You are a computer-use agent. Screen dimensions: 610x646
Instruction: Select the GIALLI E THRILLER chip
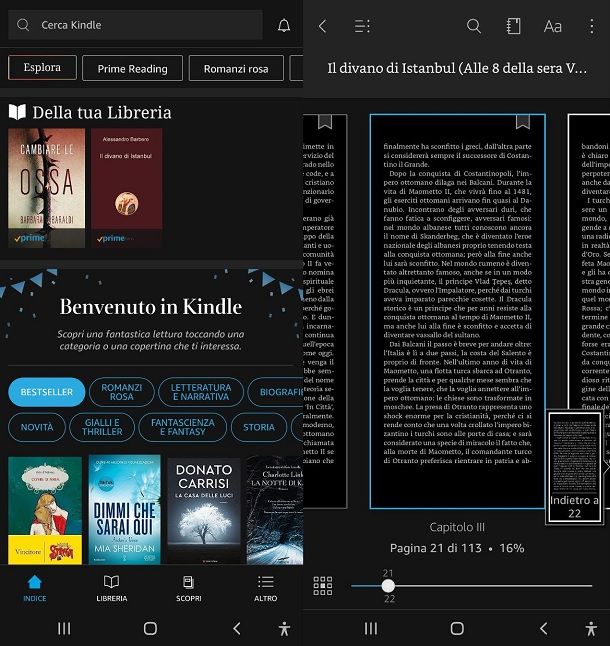(102, 427)
